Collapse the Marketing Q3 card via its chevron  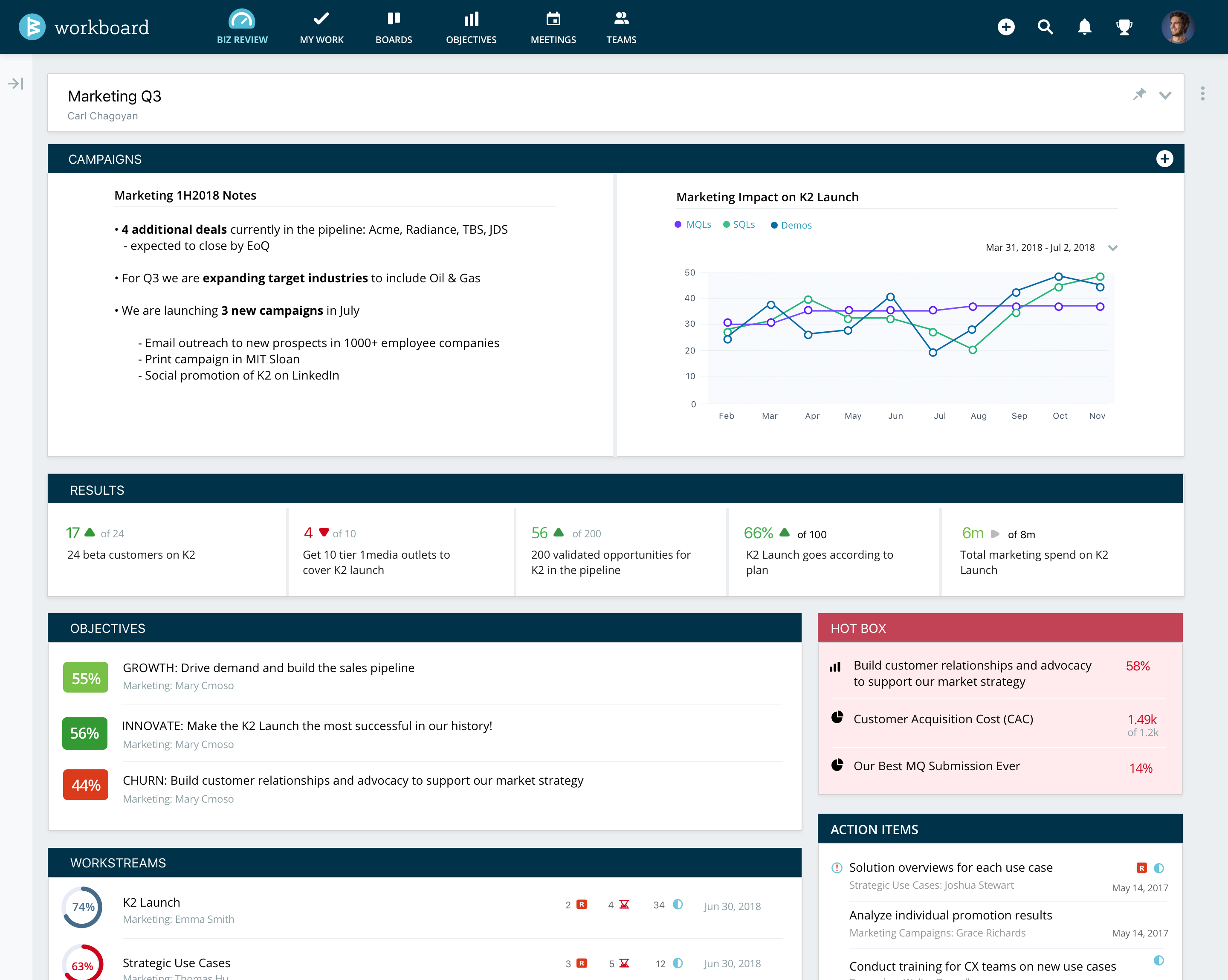tap(1165, 95)
